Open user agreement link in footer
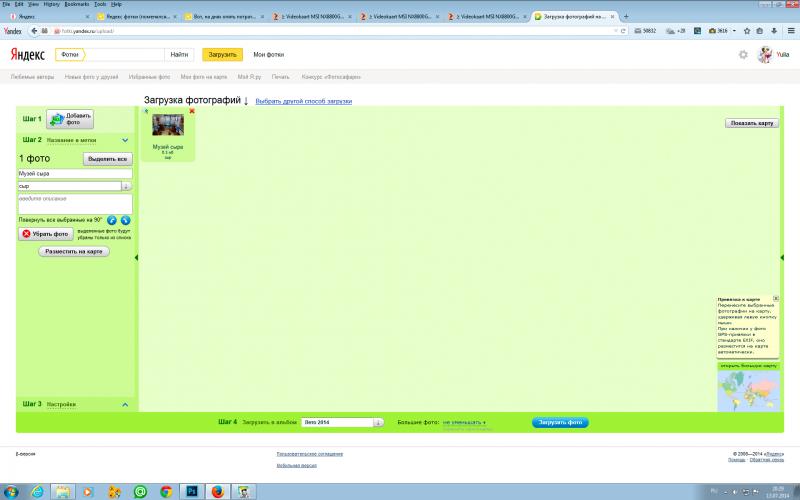This screenshot has width=800, height=500. click(x=310, y=454)
